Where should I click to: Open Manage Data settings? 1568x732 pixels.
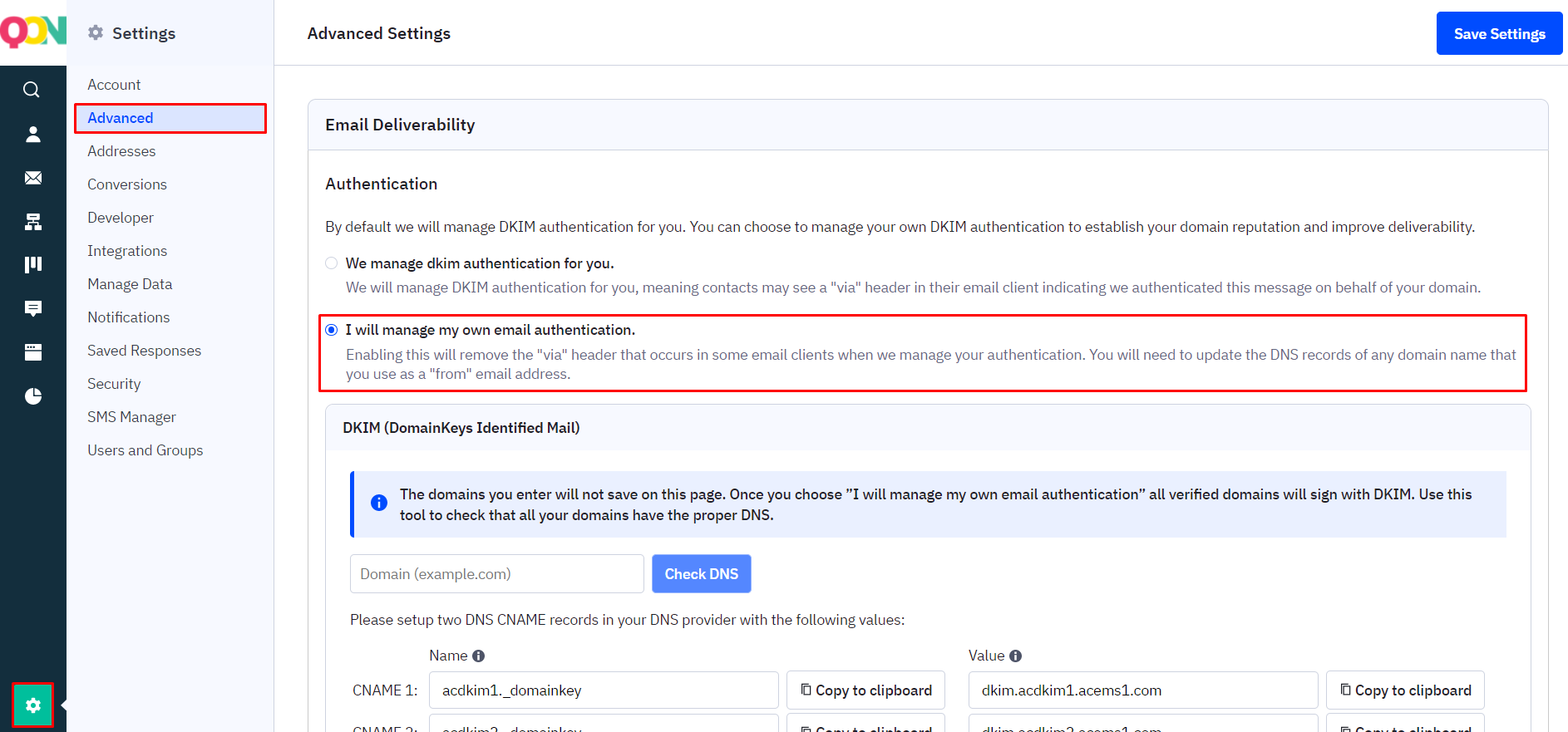tap(130, 284)
